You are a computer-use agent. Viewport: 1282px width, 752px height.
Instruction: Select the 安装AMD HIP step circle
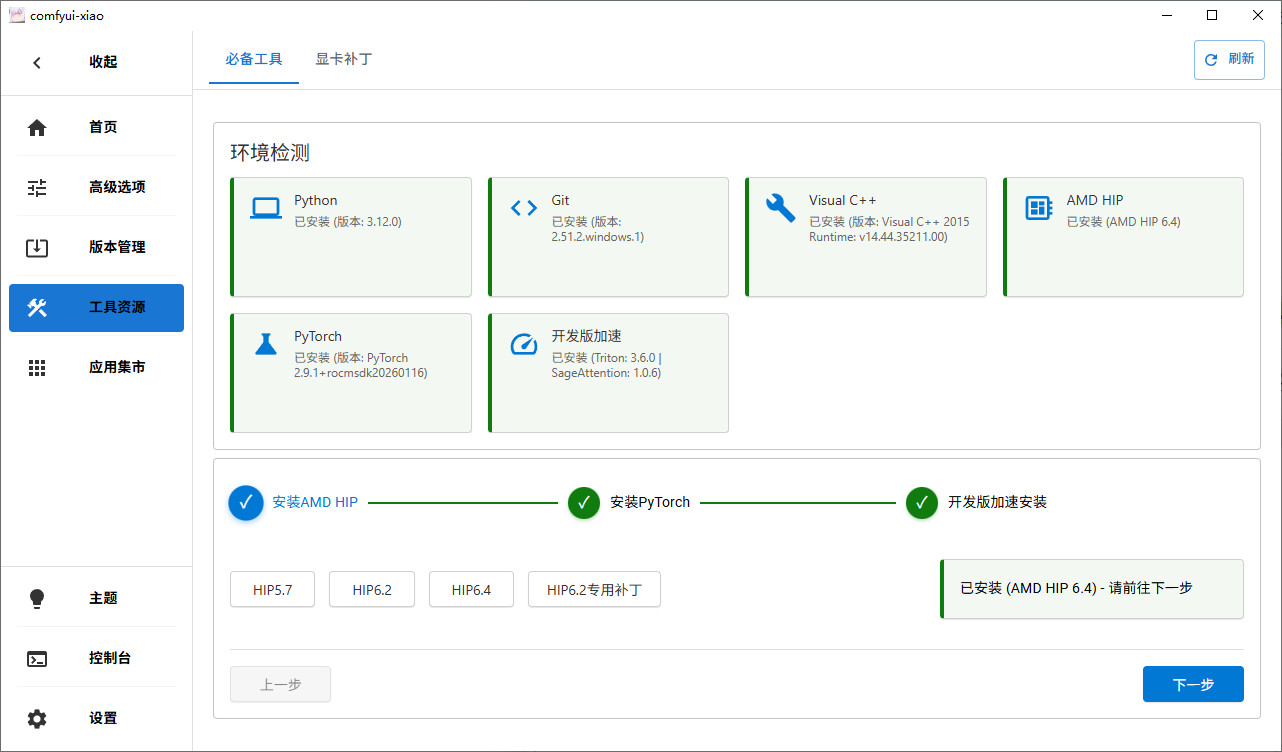(x=245, y=502)
